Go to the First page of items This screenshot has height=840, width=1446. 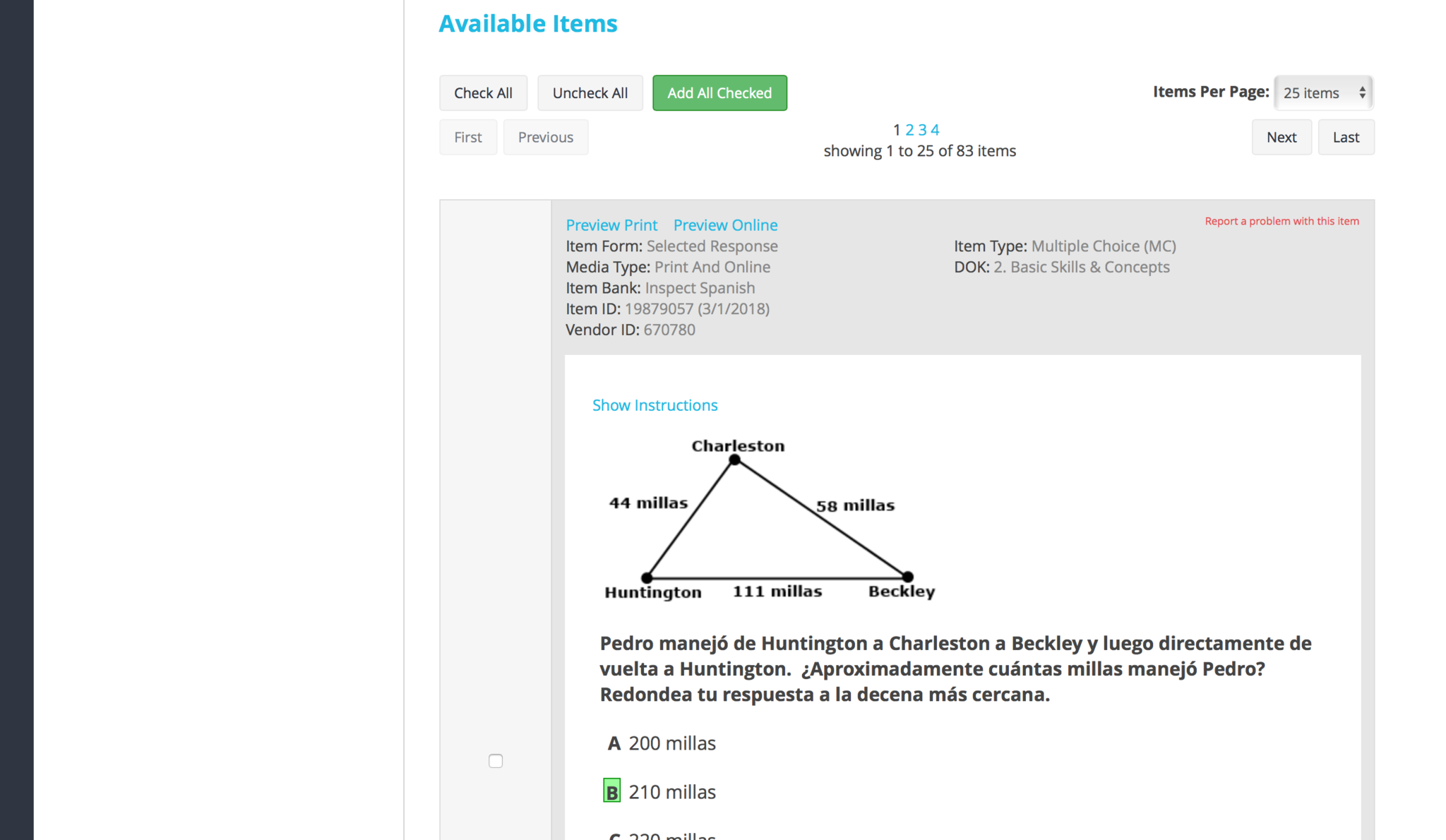click(x=468, y=137)
